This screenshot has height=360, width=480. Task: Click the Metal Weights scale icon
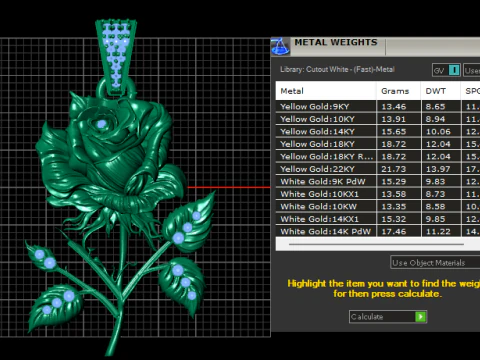(x=280, y=46)
